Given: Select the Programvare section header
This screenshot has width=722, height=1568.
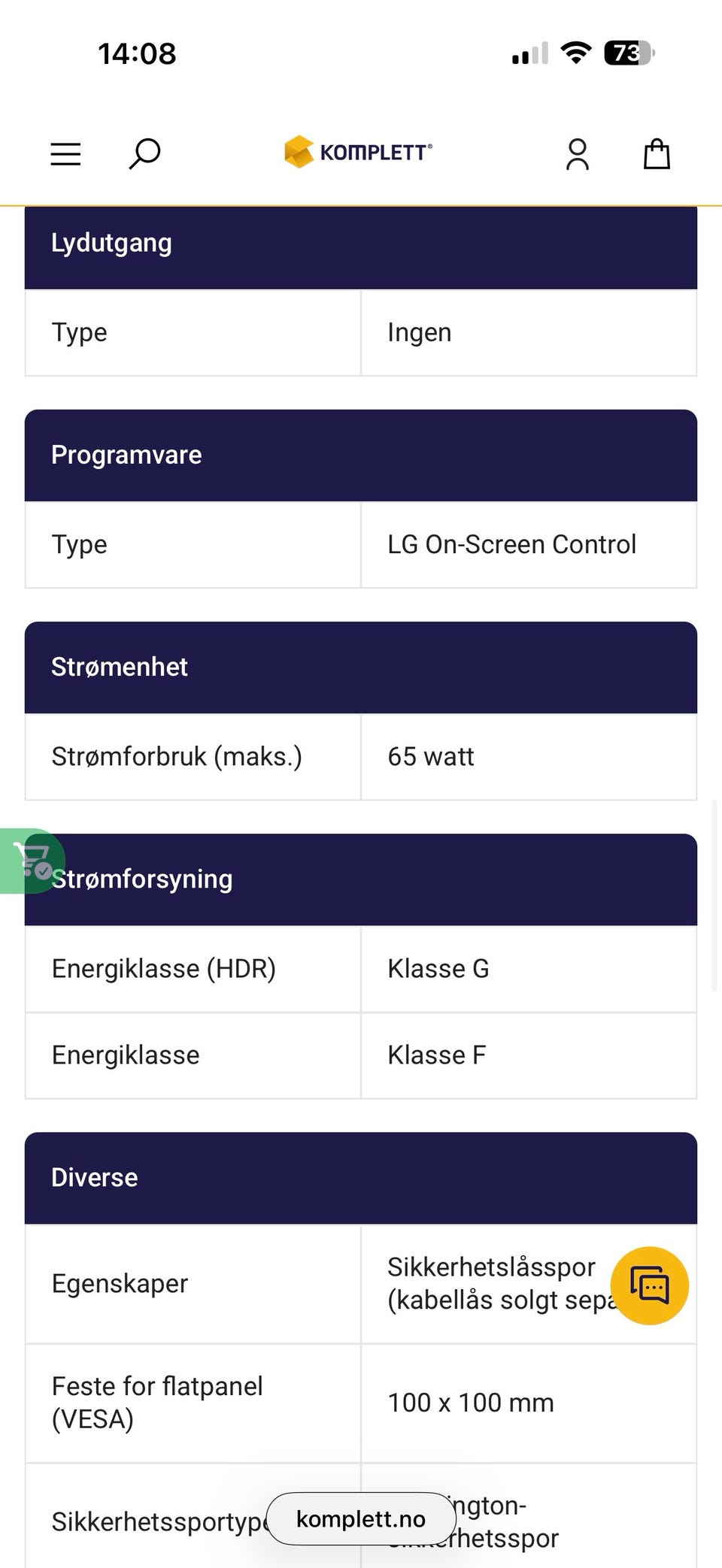Looking at the screenshot, I should coord(361,456).
